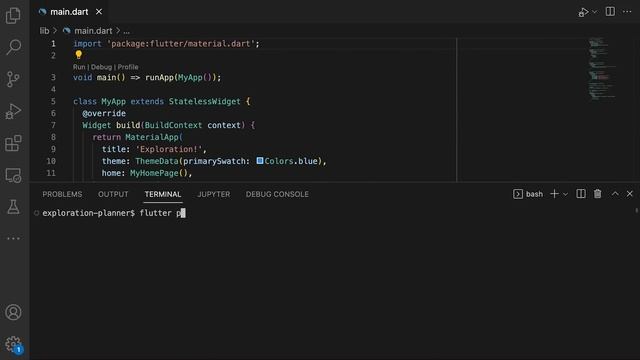Click 'StatelessWidget' on line 5
The height and width of the screenshot is (360, 640).
(x=204, y=101)
